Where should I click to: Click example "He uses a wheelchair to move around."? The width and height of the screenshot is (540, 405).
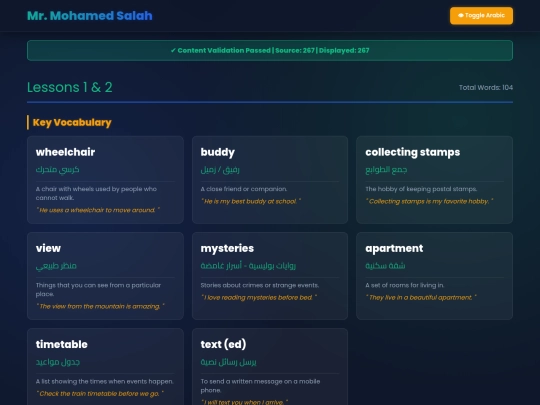click(x=98, y=210)
